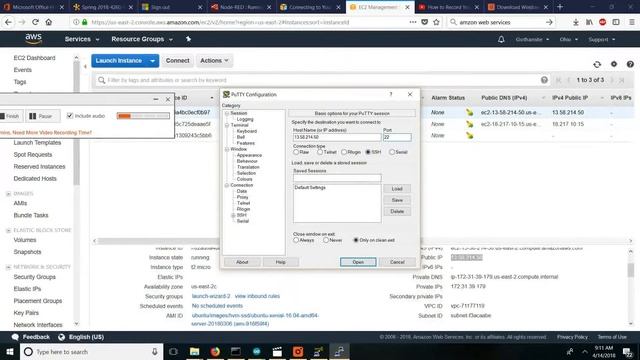Click the PuTTY taskbar icon
640x360 pixels.
point(339,351)
